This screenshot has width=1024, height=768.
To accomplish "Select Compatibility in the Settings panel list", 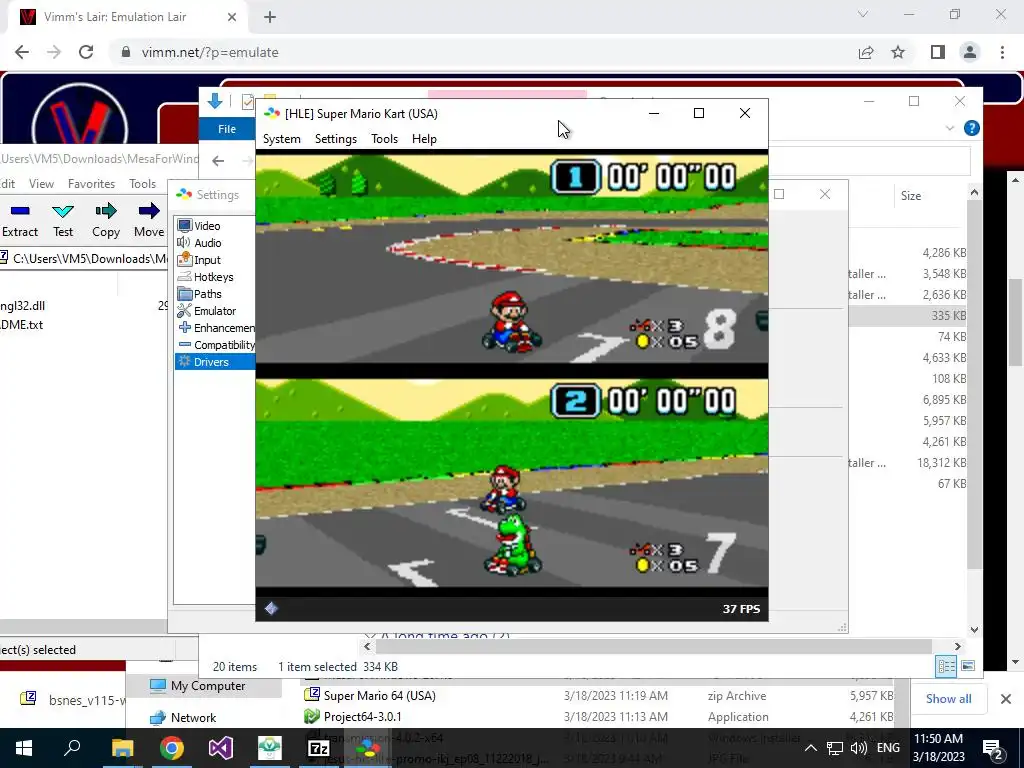I will coord(216,345).
